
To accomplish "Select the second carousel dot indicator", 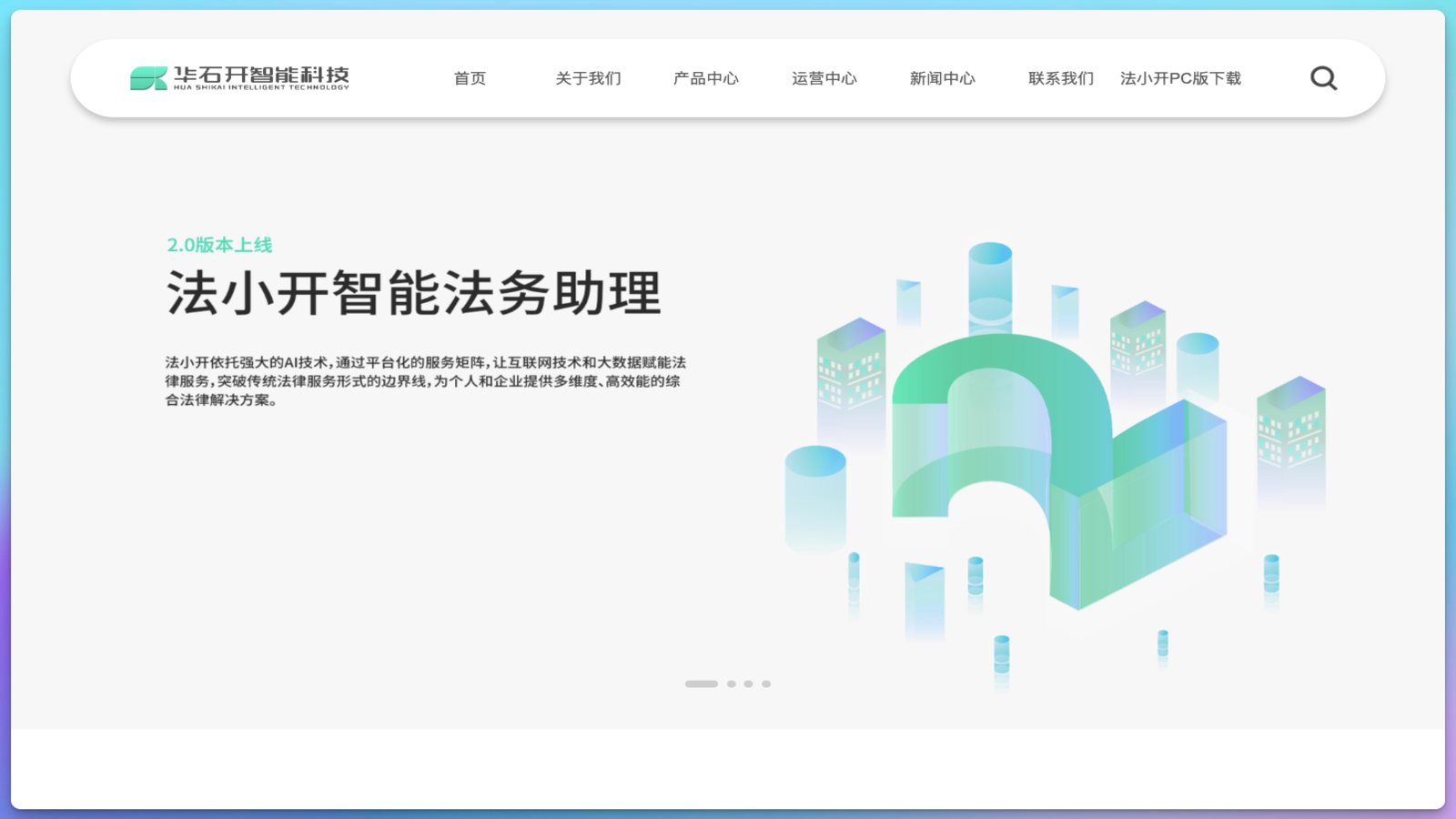I will tap(730, 682).
